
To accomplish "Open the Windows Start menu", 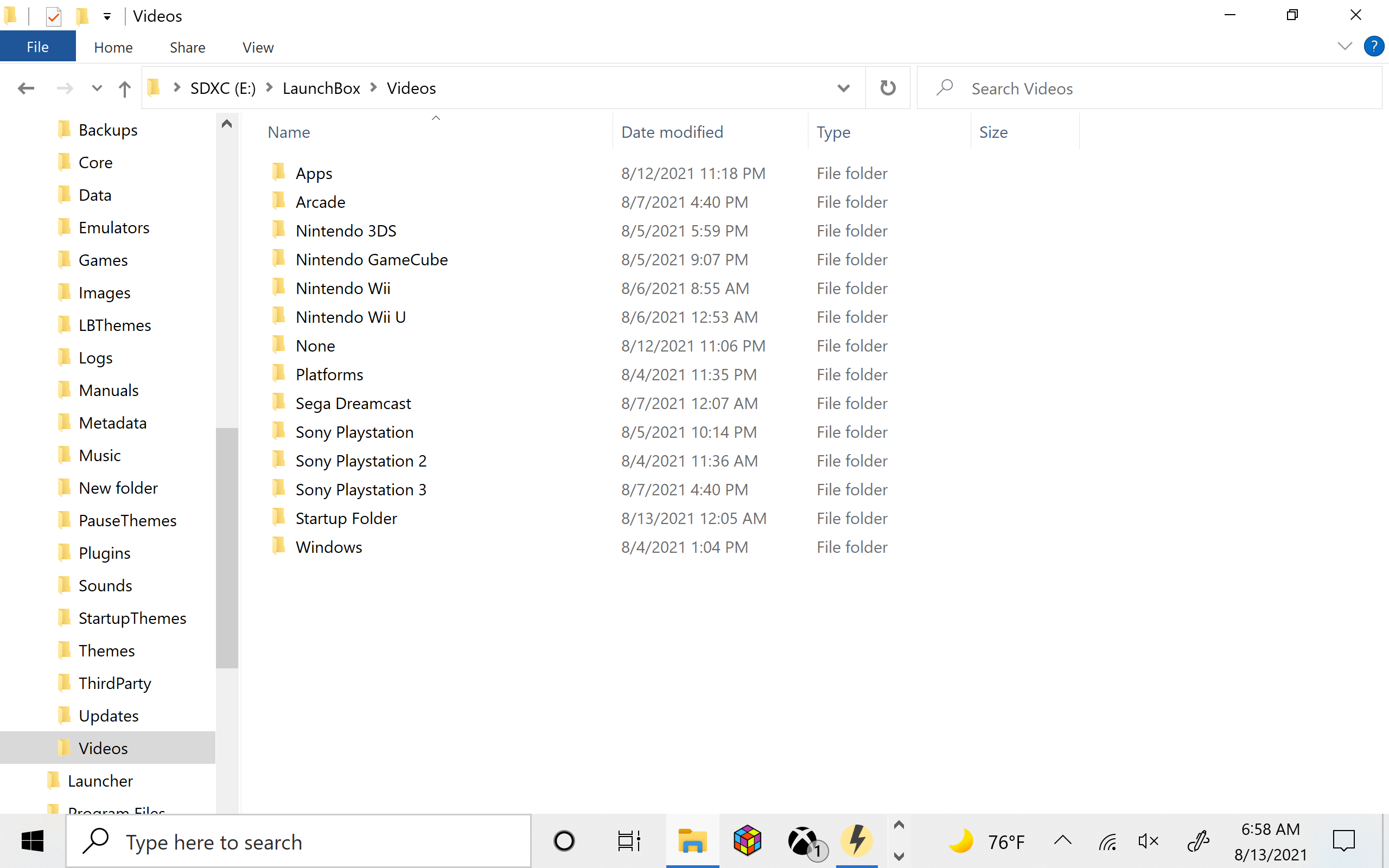I will click(32, 841).
